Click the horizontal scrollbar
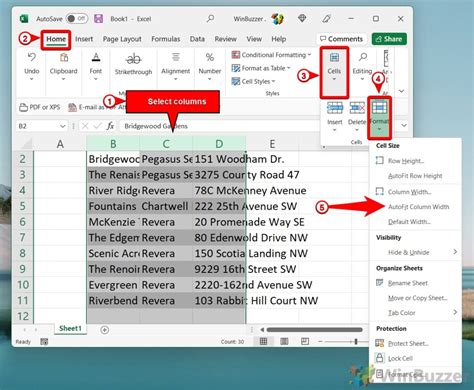 point(314,330)
